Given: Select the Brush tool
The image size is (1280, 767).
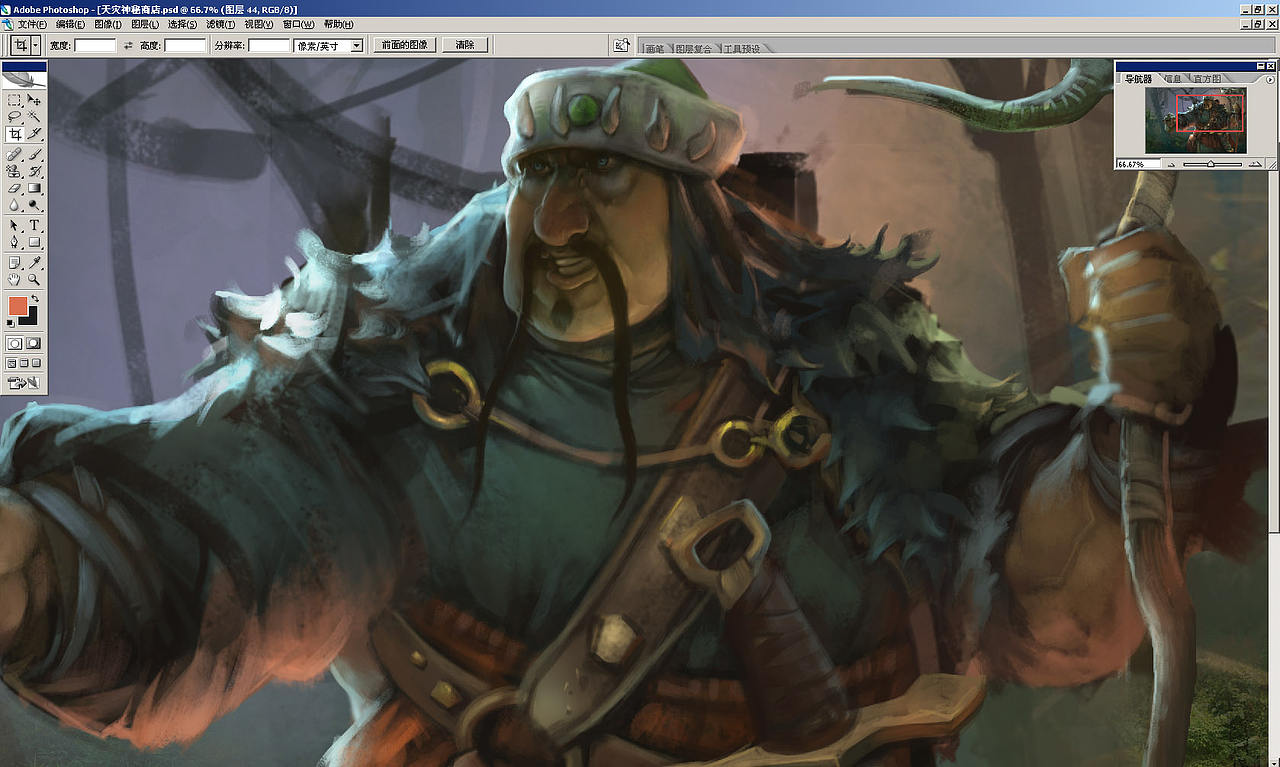Looking at the screenshot, I should 34,155.
